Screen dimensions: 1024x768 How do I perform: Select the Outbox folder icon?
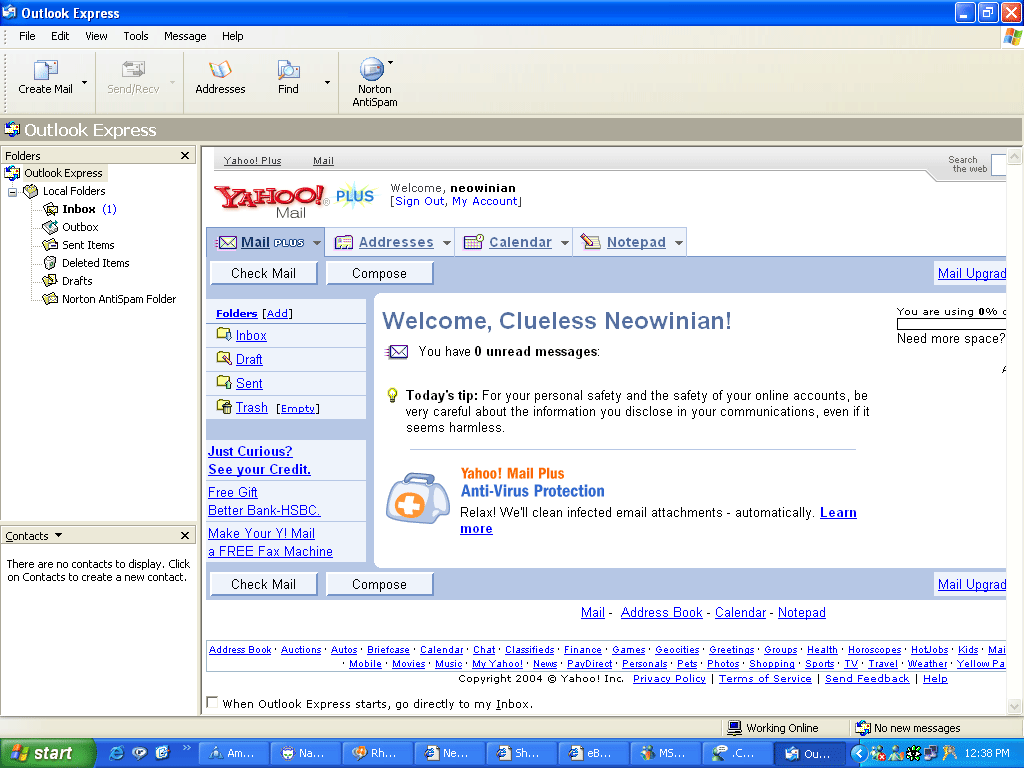coord(50,227)
